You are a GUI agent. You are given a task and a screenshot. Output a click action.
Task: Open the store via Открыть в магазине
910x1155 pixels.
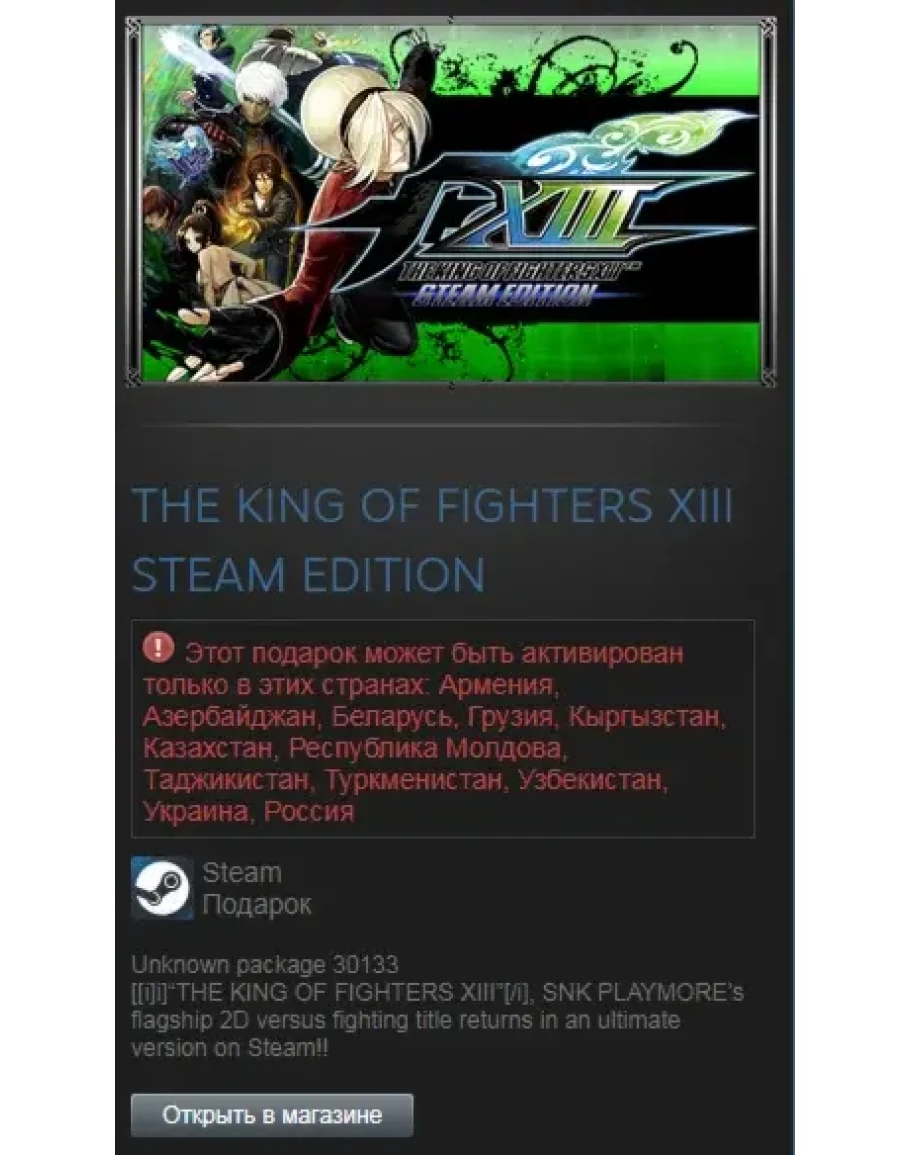[272, 1115]
